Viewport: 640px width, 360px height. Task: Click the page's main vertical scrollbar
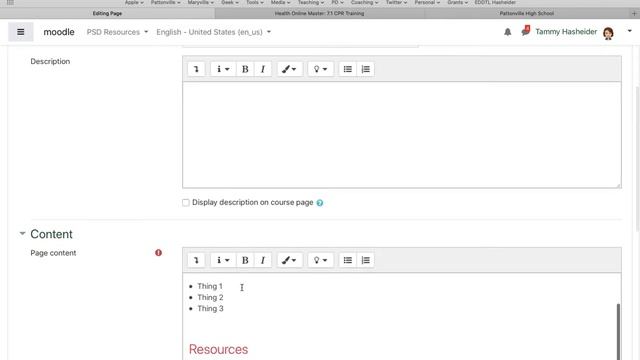pos(638,159)
